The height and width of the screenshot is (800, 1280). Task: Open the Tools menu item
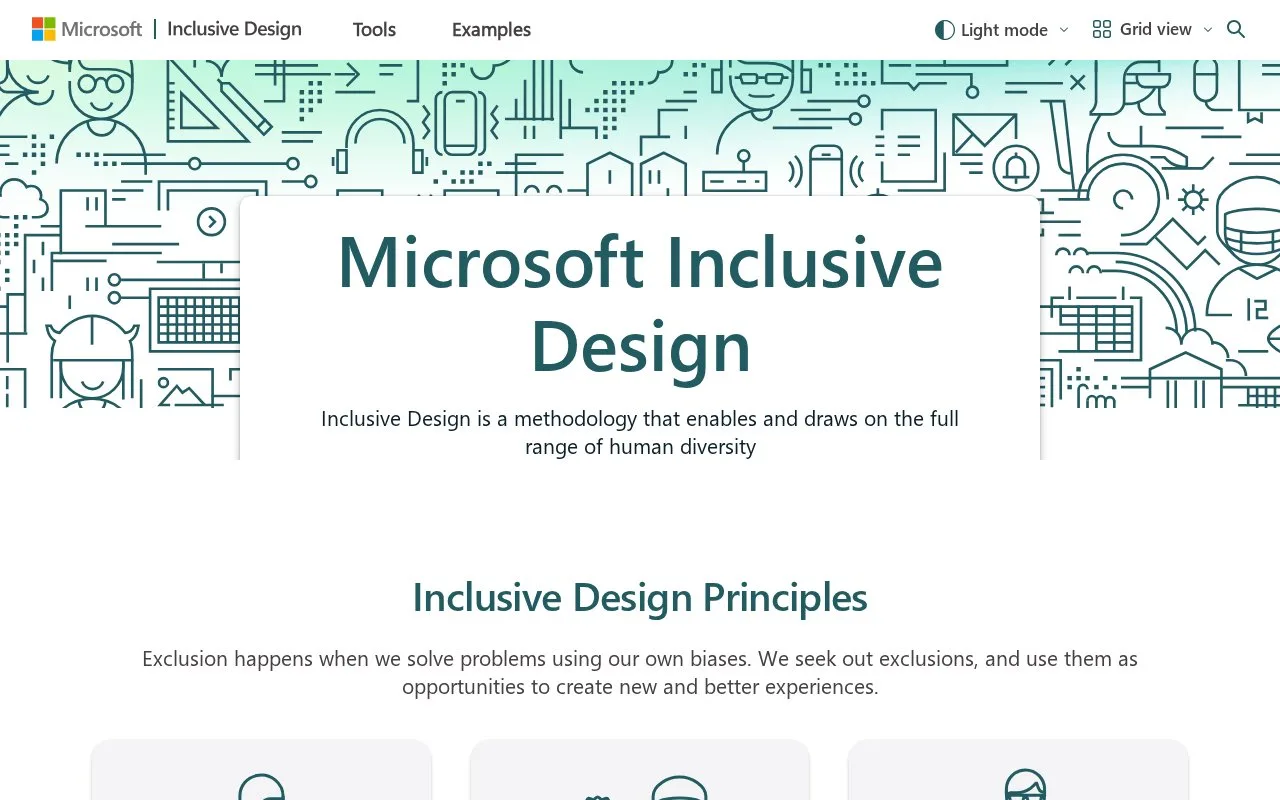click(x=374, y=30)
